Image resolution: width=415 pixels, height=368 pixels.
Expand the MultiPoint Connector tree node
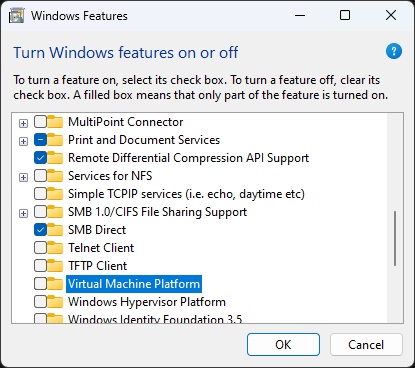(23, 123)
